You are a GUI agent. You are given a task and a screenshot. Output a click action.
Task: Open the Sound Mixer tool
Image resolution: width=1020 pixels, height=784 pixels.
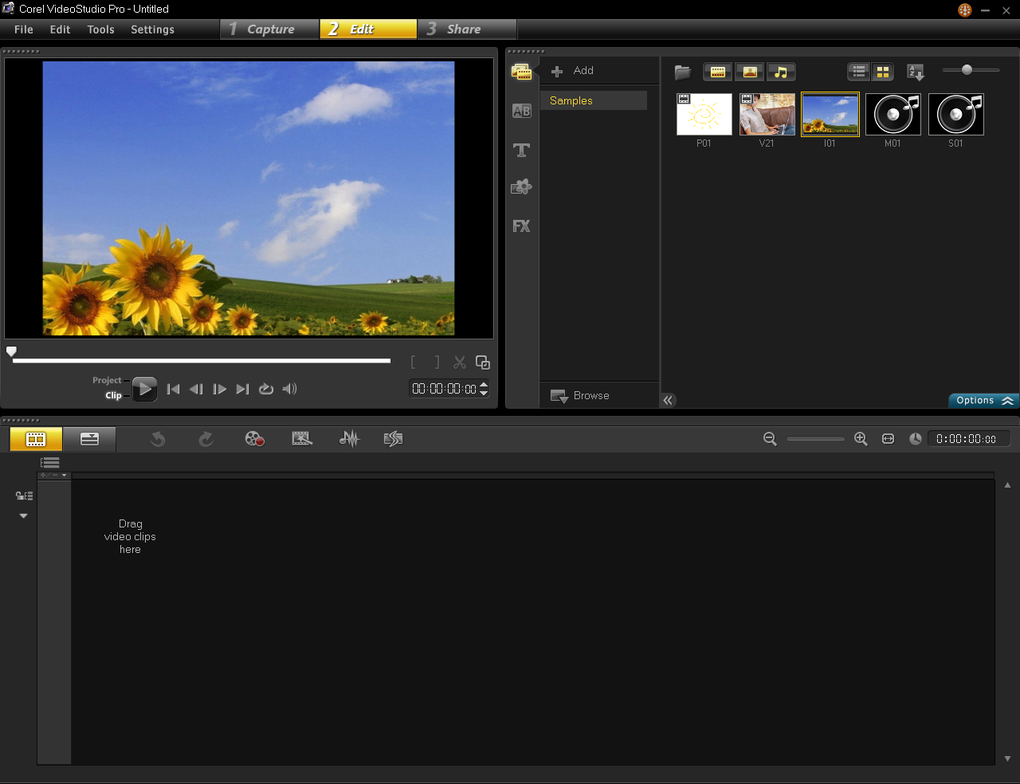coord(349,439)
